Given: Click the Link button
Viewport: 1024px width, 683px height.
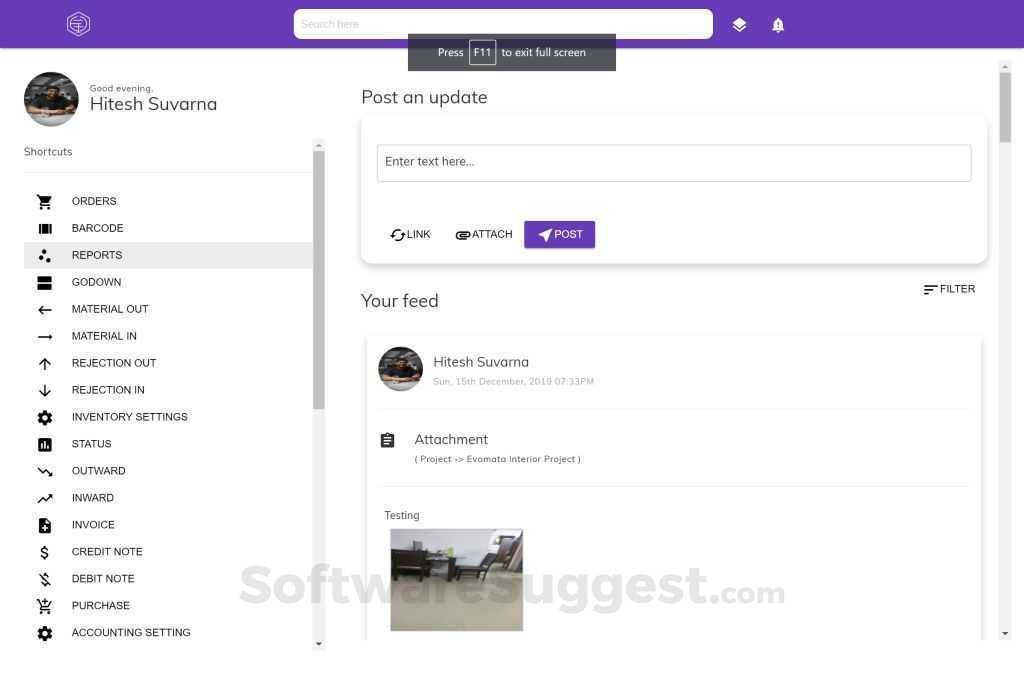Looking at the screenshot, I should [410, 235].
